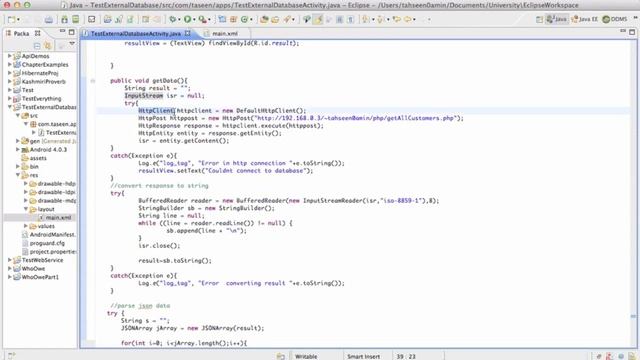Collapse the getData method fold marker
Screen dimensions: 640x360
[93, 81]
